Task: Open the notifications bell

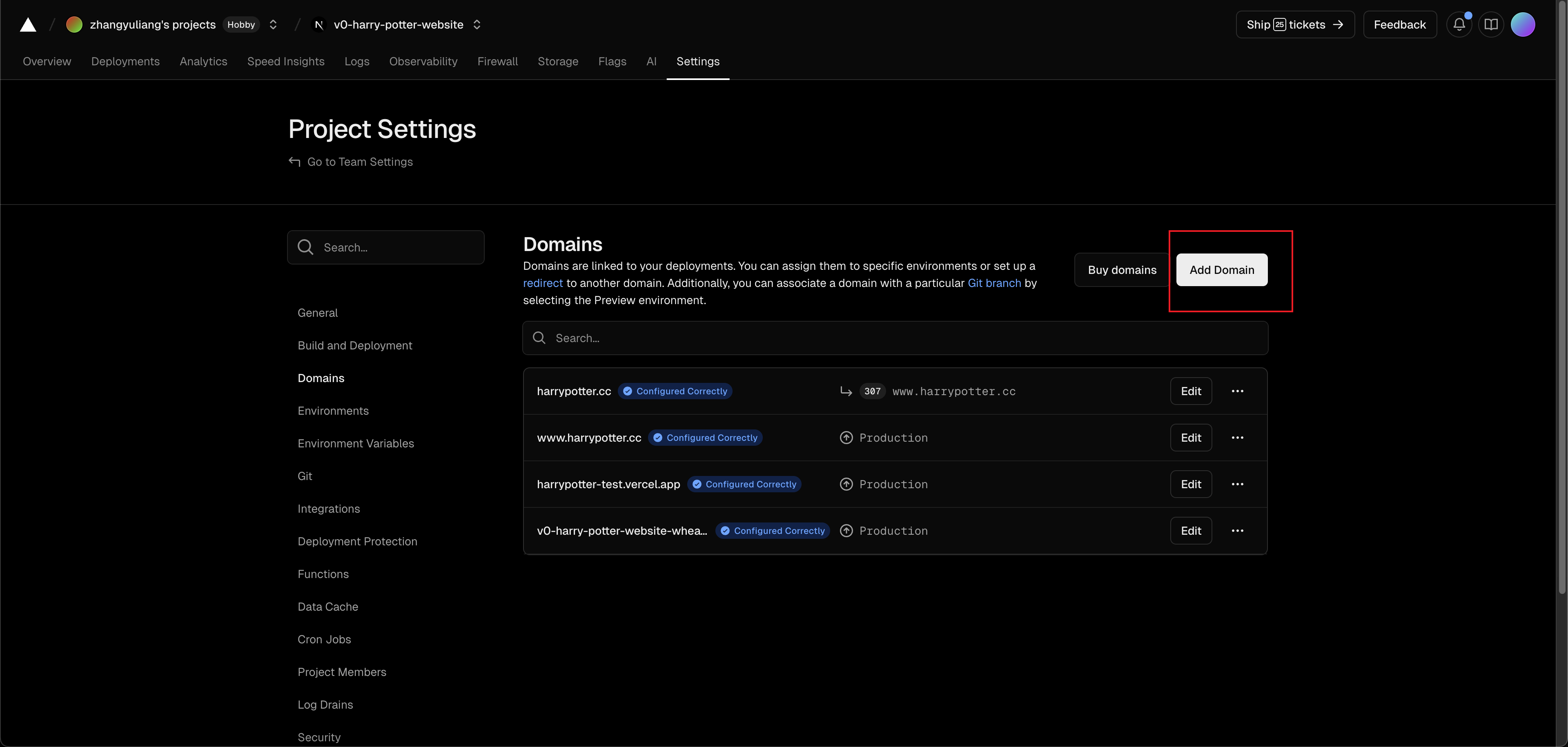Action: (x=1459, y=24)
